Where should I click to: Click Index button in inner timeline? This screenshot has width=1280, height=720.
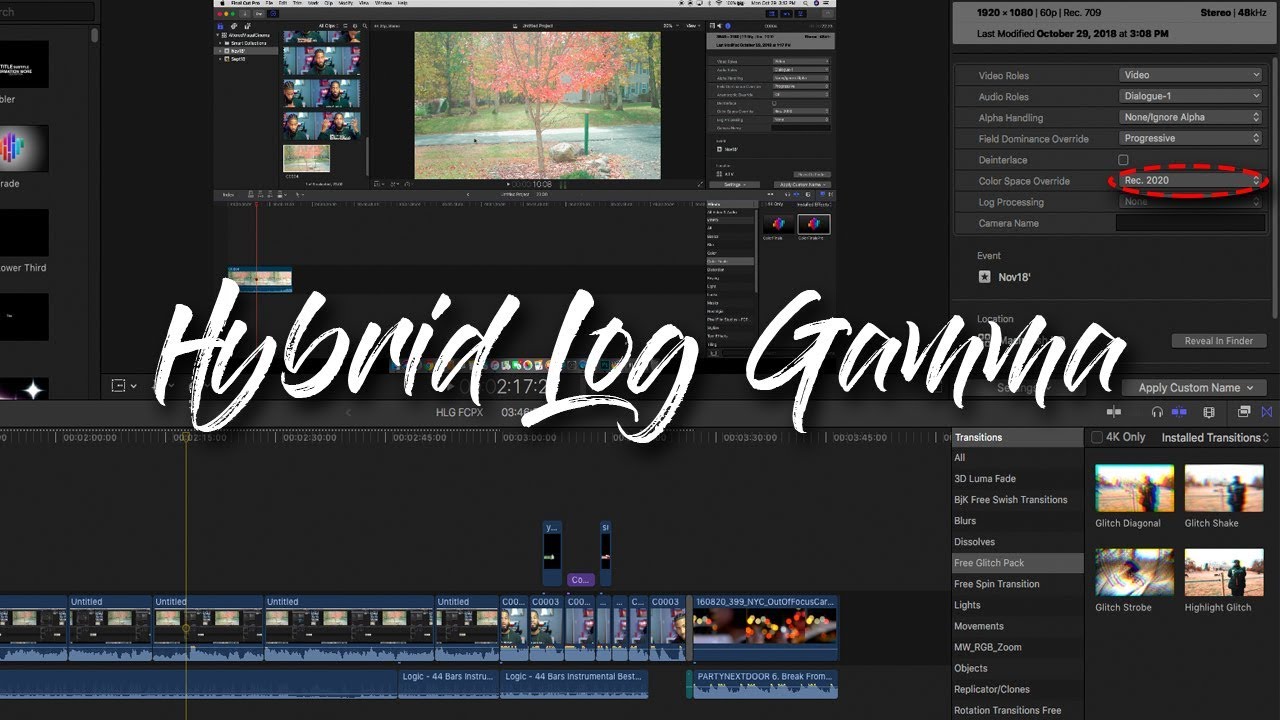pos(229,194)
